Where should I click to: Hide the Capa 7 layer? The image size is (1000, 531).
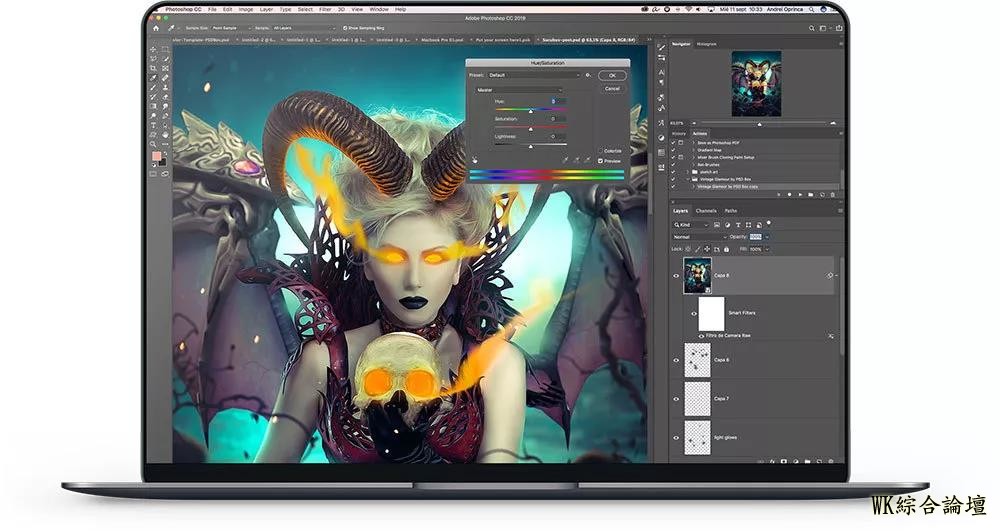pos(676,399)
